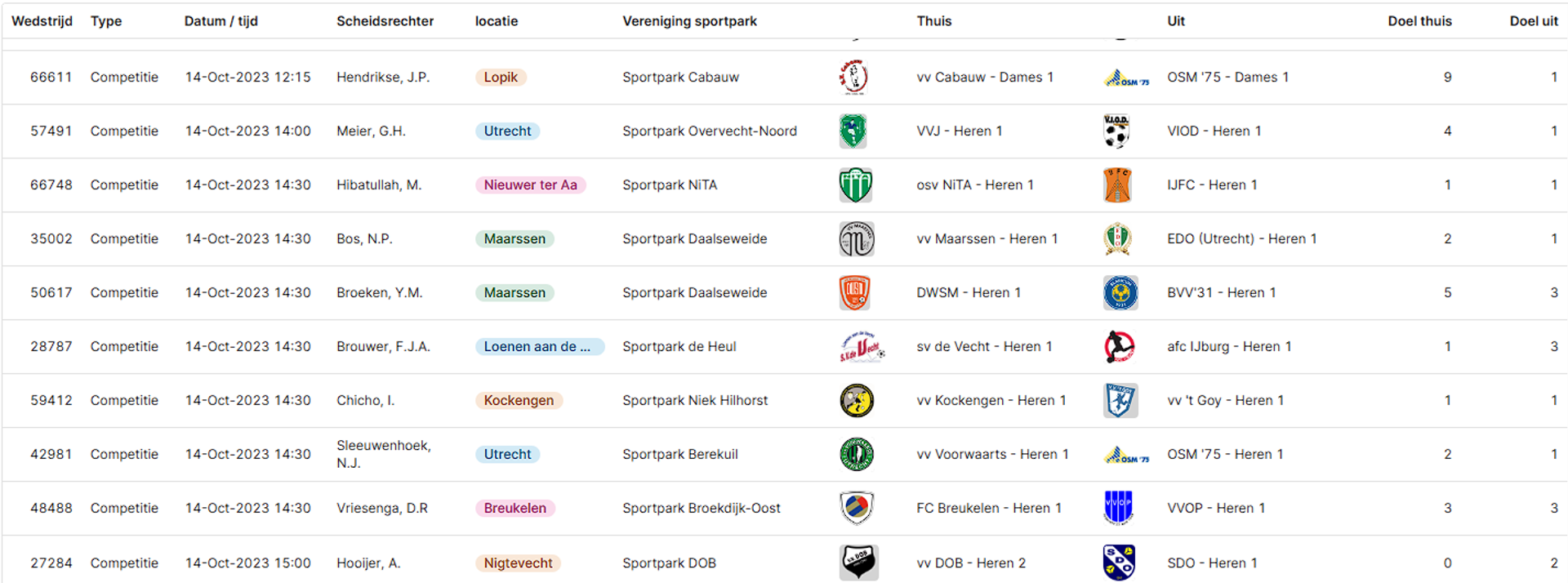Click the Nigtevecht location tag

click(518, 563)
